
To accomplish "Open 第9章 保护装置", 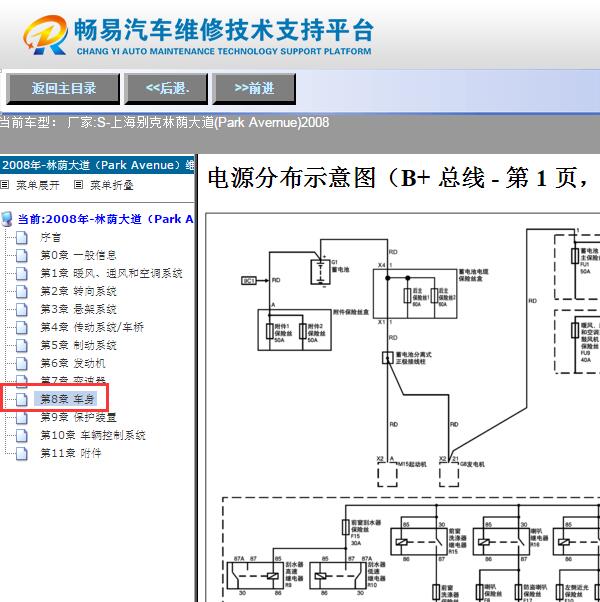I will 78,417.
